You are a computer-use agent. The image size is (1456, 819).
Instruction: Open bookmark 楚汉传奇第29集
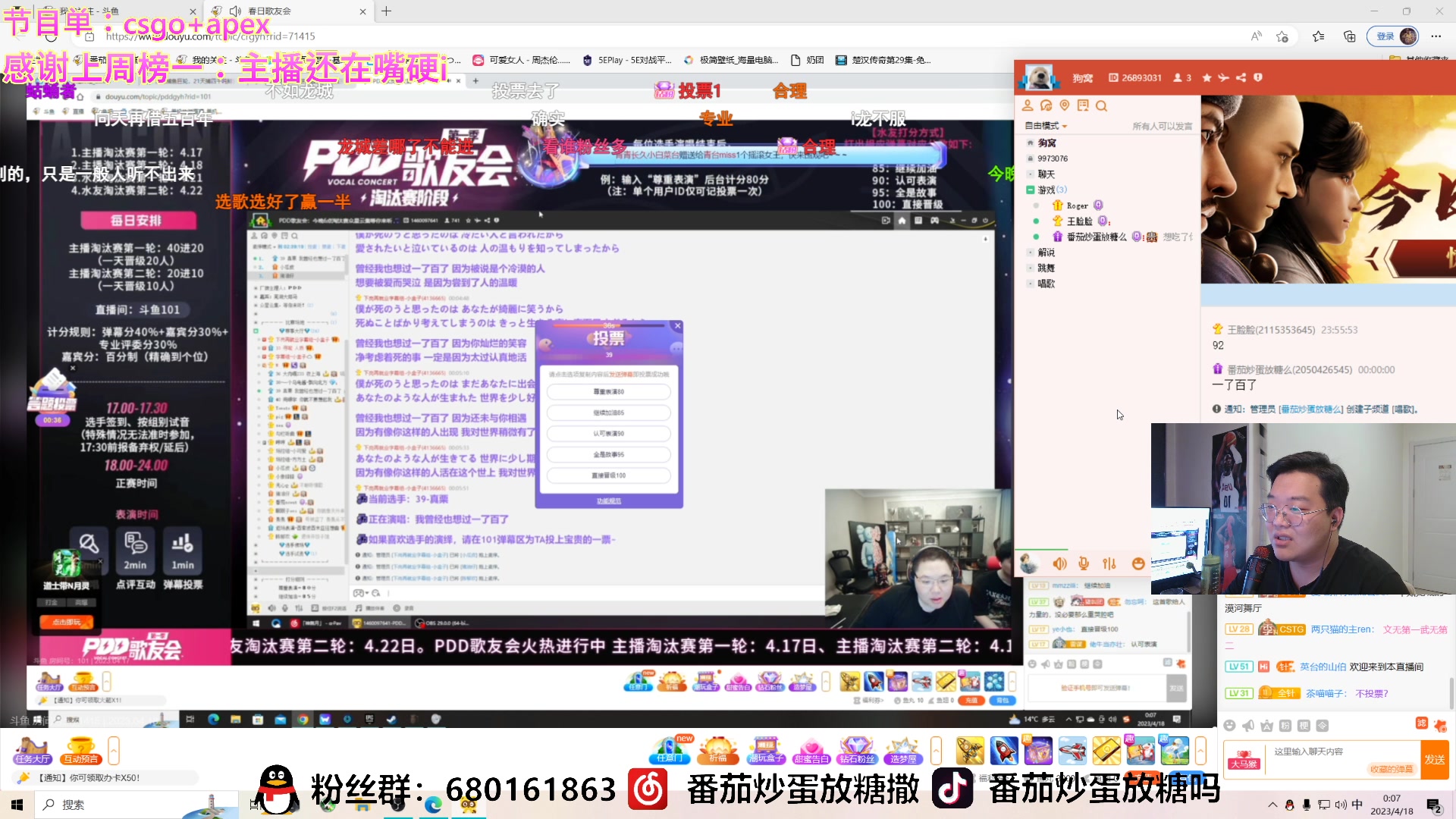pyautogui.click(x=883, y=60)
